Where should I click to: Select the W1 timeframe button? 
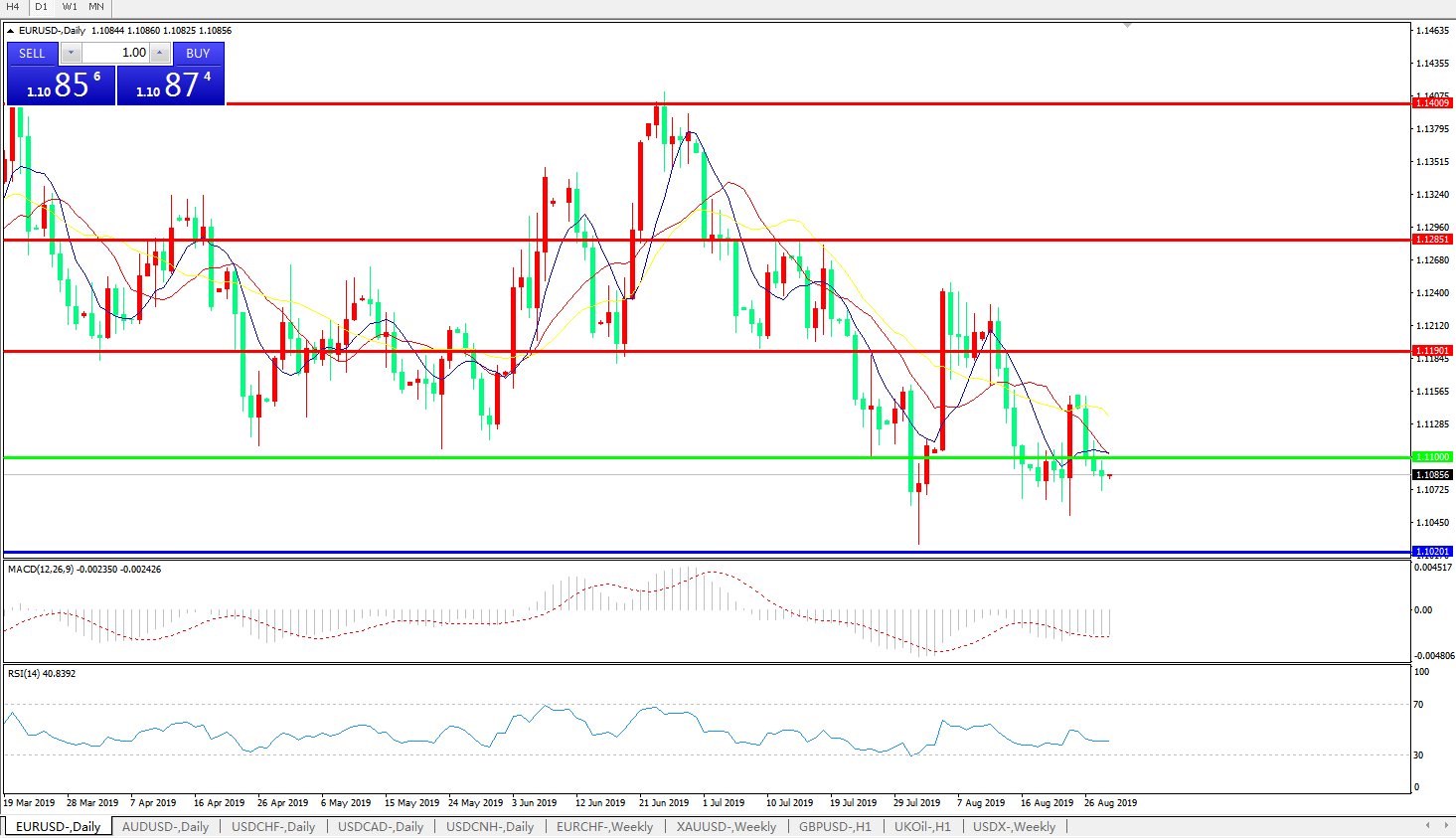tap(70, 7)
